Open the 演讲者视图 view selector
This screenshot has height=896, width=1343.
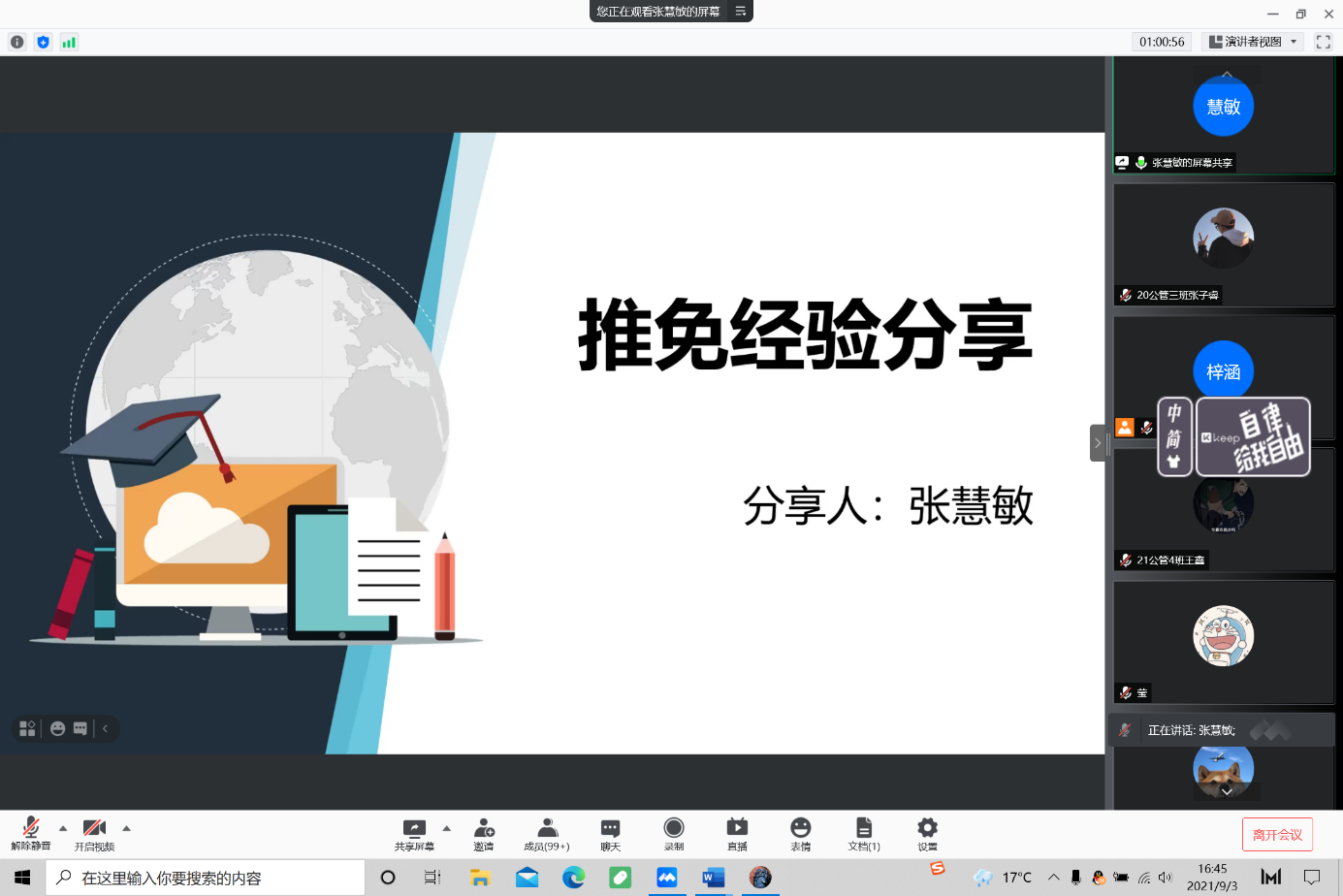[x=1251, y=42]
